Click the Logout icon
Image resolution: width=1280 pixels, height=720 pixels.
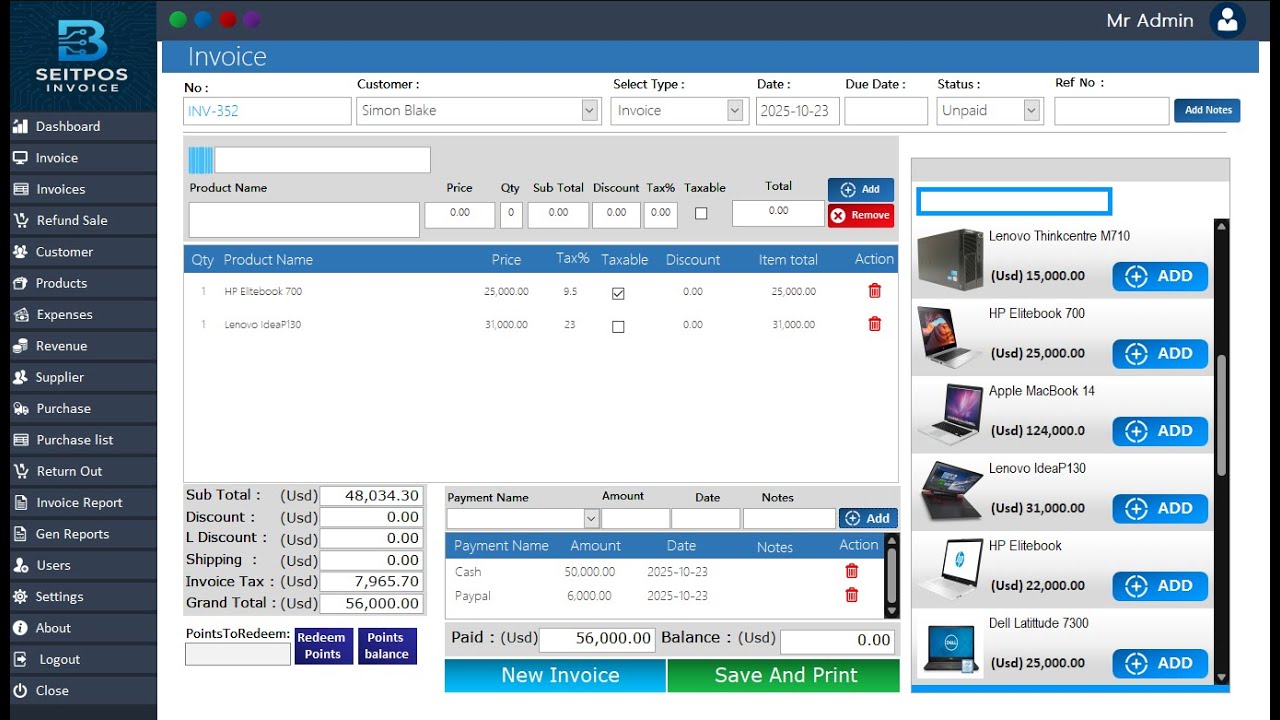point(20,659)
